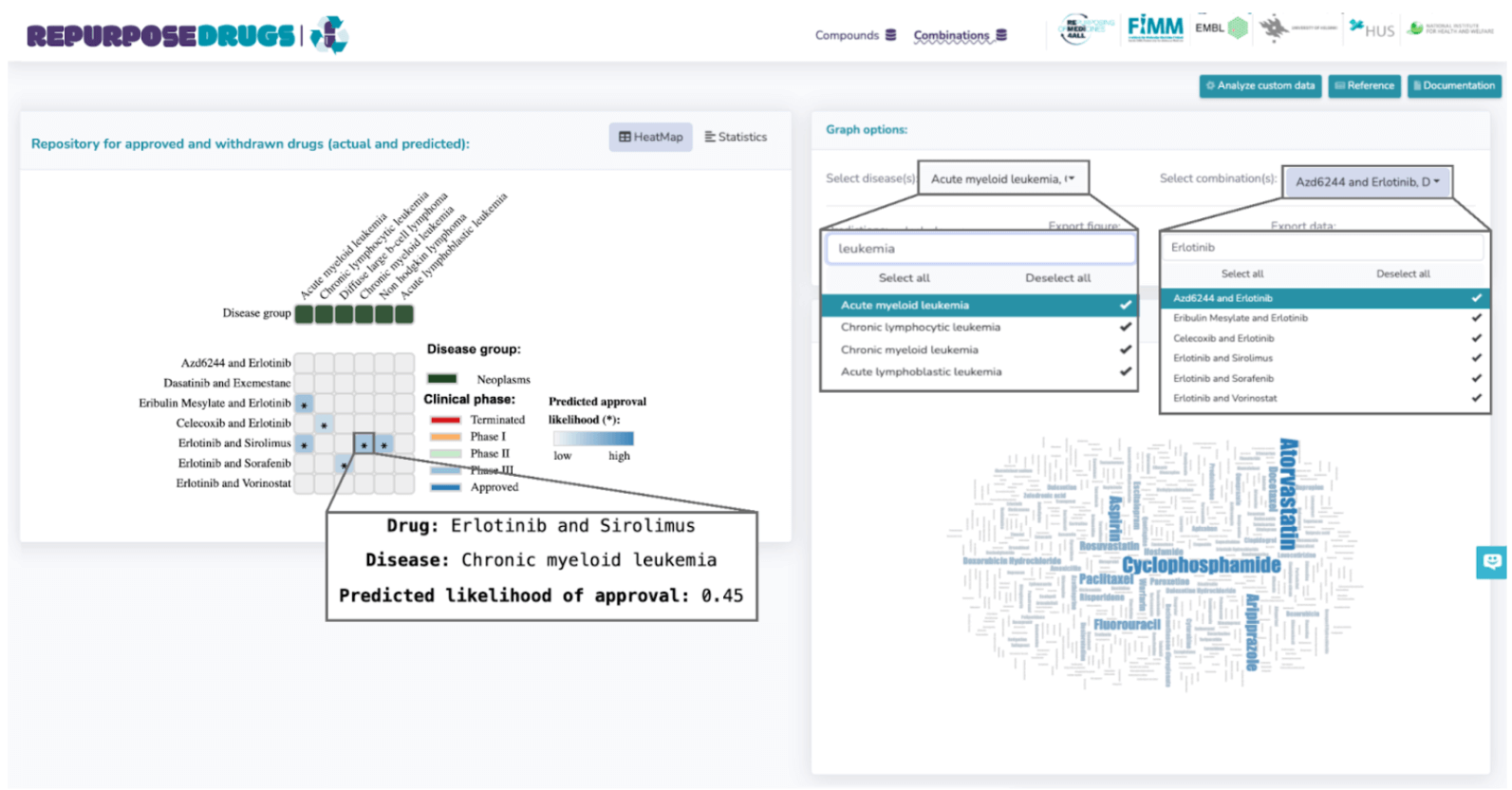The image size is (1512, 790).
Task: Switch to the HeatMap tab
Action: [651, 137]
